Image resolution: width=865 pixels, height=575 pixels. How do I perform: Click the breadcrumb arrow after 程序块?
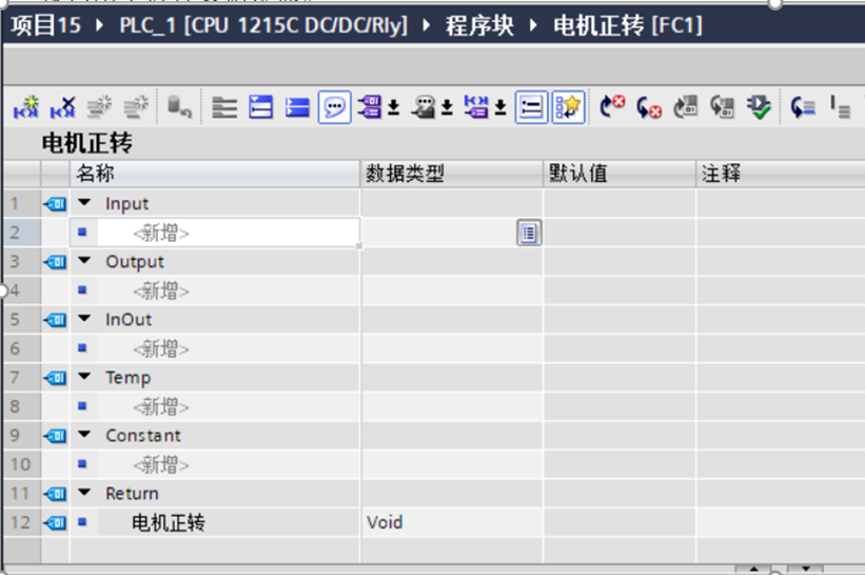tap(533, 25)
